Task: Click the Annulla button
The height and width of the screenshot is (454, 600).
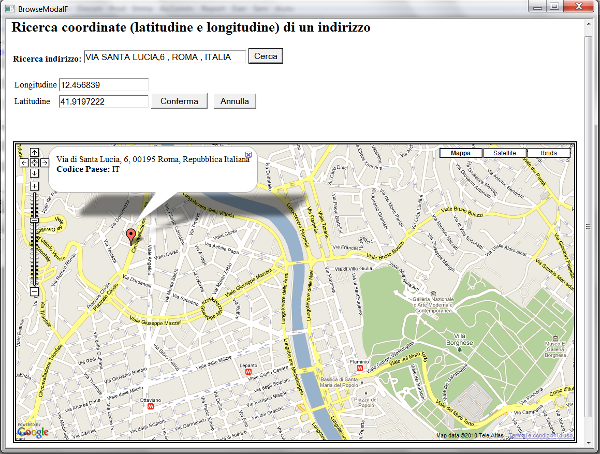Action: (235, 101)
